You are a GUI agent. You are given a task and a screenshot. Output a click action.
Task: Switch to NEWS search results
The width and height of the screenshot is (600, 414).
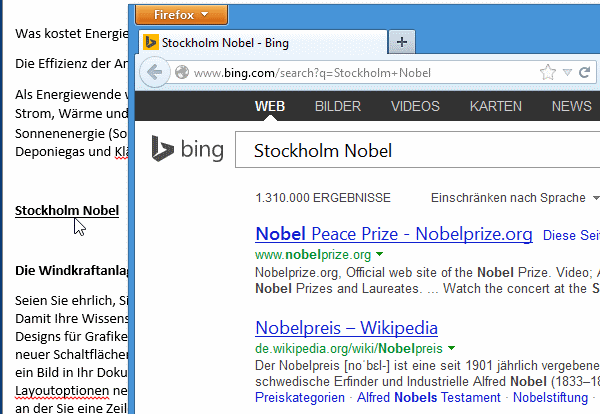(x=571, y=106)
